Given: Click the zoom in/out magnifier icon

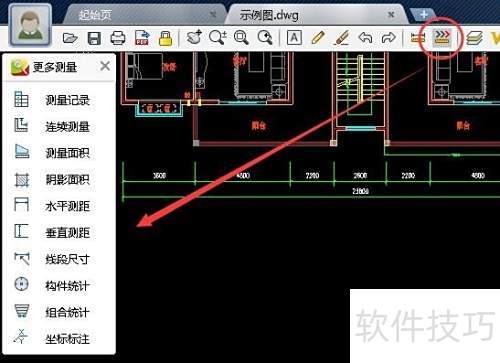Looking at the screenshot, I should pyautogui.click(x=218, y=37).
